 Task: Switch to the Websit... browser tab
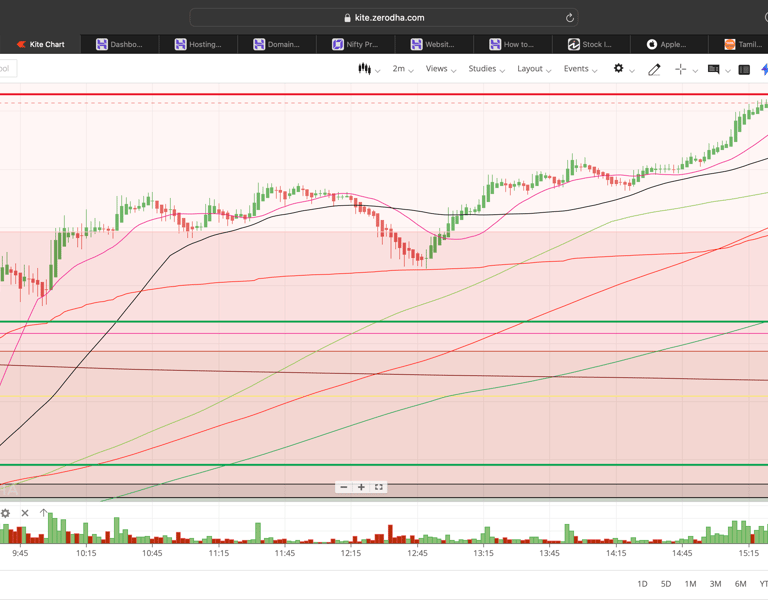pyautogui.click(x=434, y=44)
